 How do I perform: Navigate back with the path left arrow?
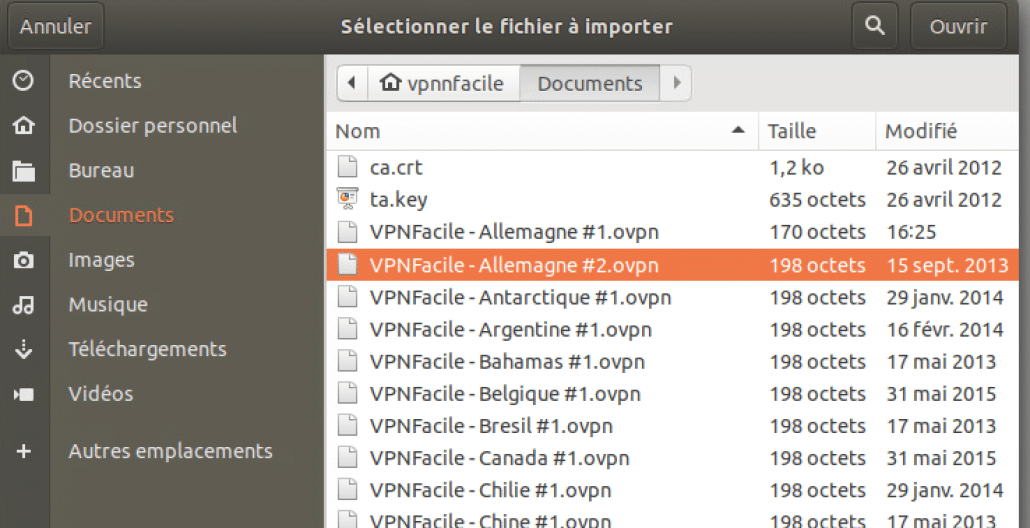[351, 83]
